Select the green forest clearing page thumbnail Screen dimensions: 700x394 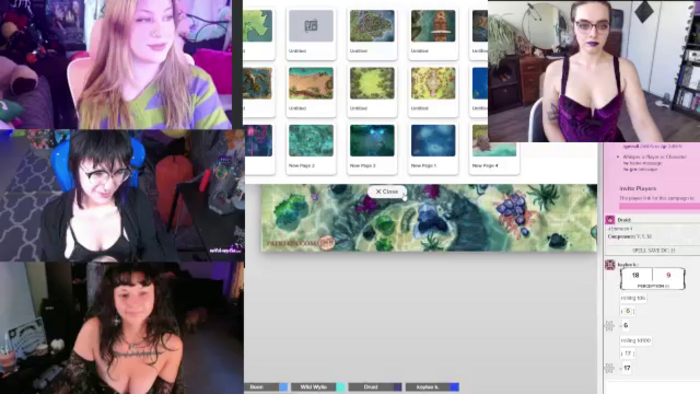pos(372,83)
